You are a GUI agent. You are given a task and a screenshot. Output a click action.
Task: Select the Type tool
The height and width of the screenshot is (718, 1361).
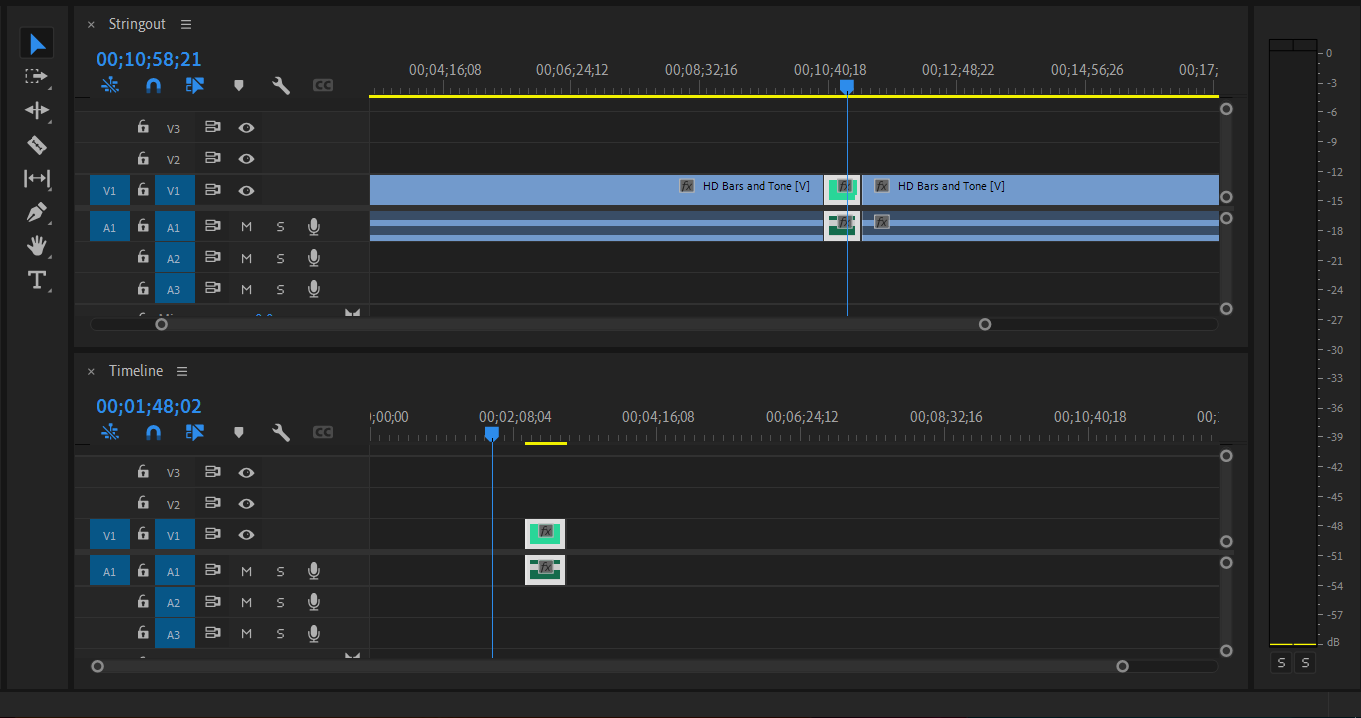37,280
